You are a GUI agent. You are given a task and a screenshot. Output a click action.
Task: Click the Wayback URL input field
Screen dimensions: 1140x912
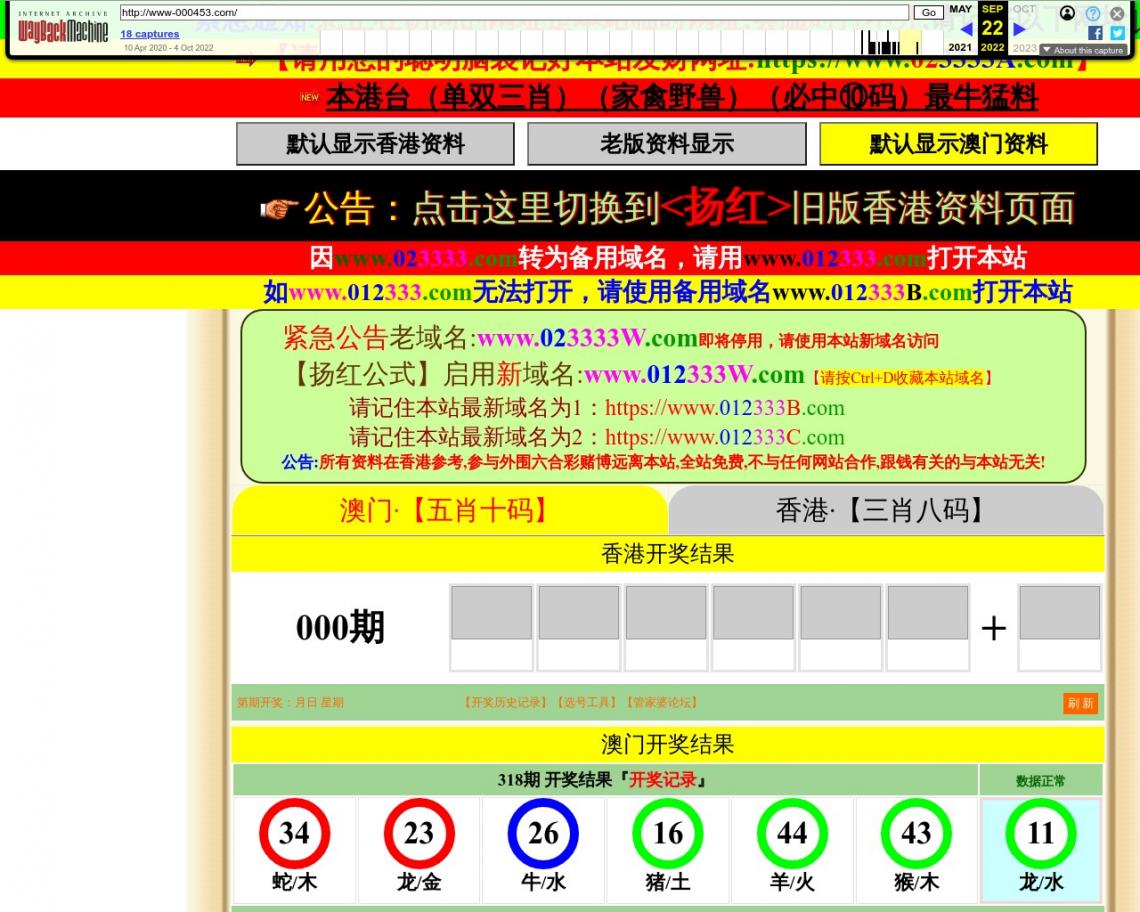pyautogui.click(x=514, y=12)
